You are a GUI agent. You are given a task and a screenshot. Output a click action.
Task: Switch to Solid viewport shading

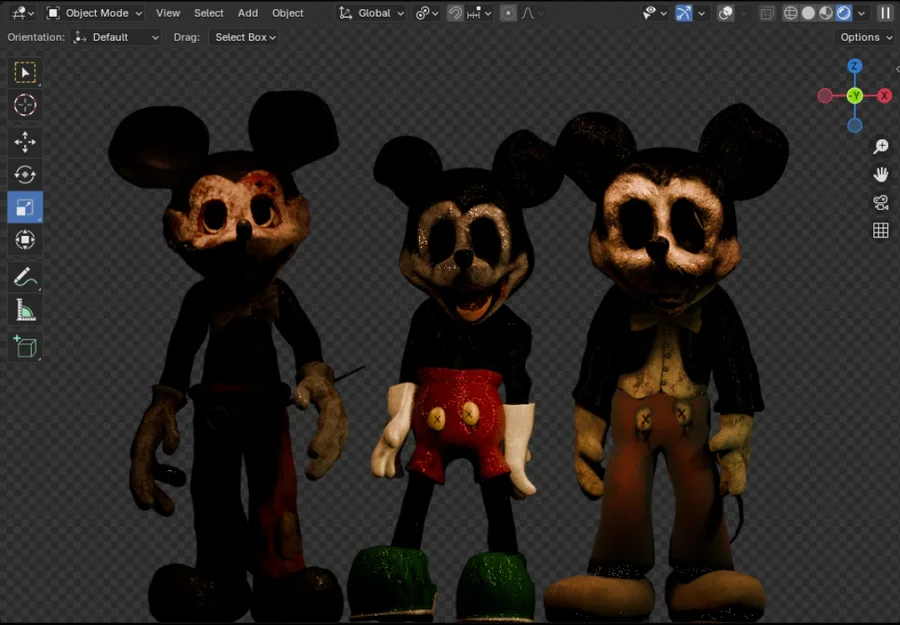pos(809,13)
